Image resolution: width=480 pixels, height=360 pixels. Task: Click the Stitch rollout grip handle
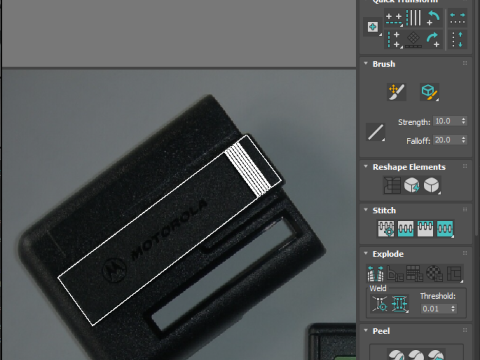click(465, 210)
